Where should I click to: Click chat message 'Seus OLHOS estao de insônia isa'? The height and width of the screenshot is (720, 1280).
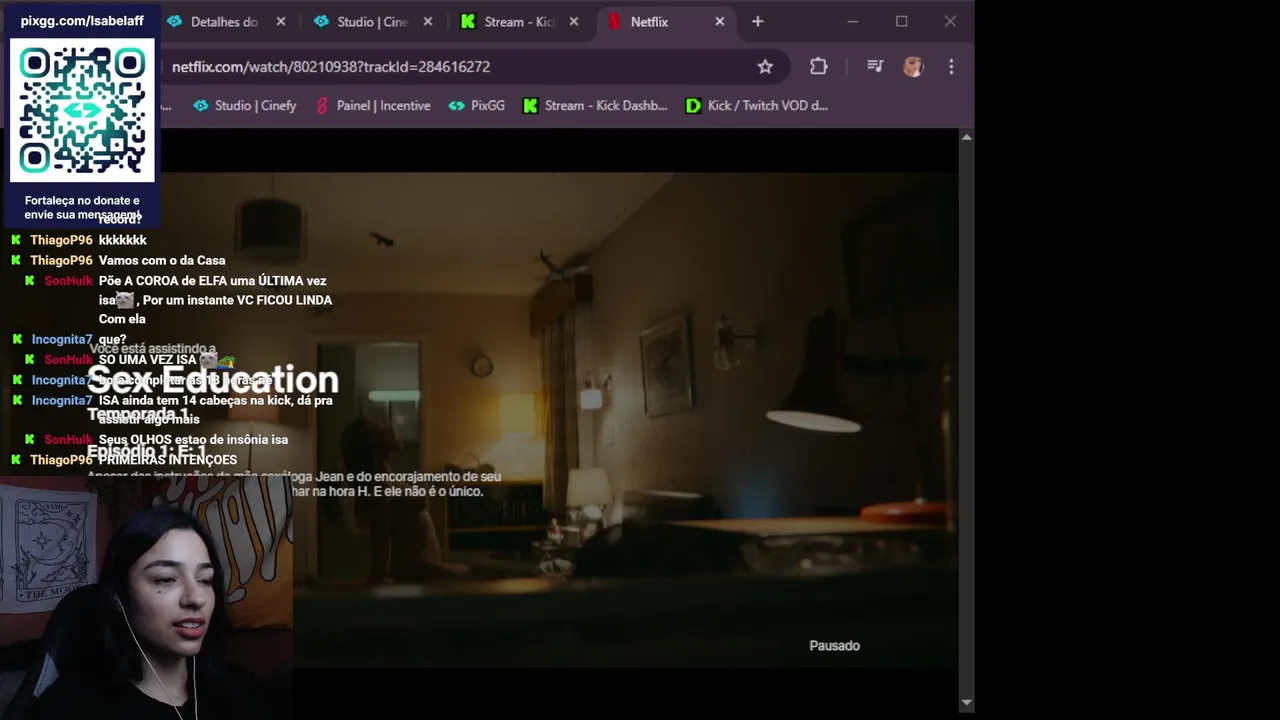193,440
